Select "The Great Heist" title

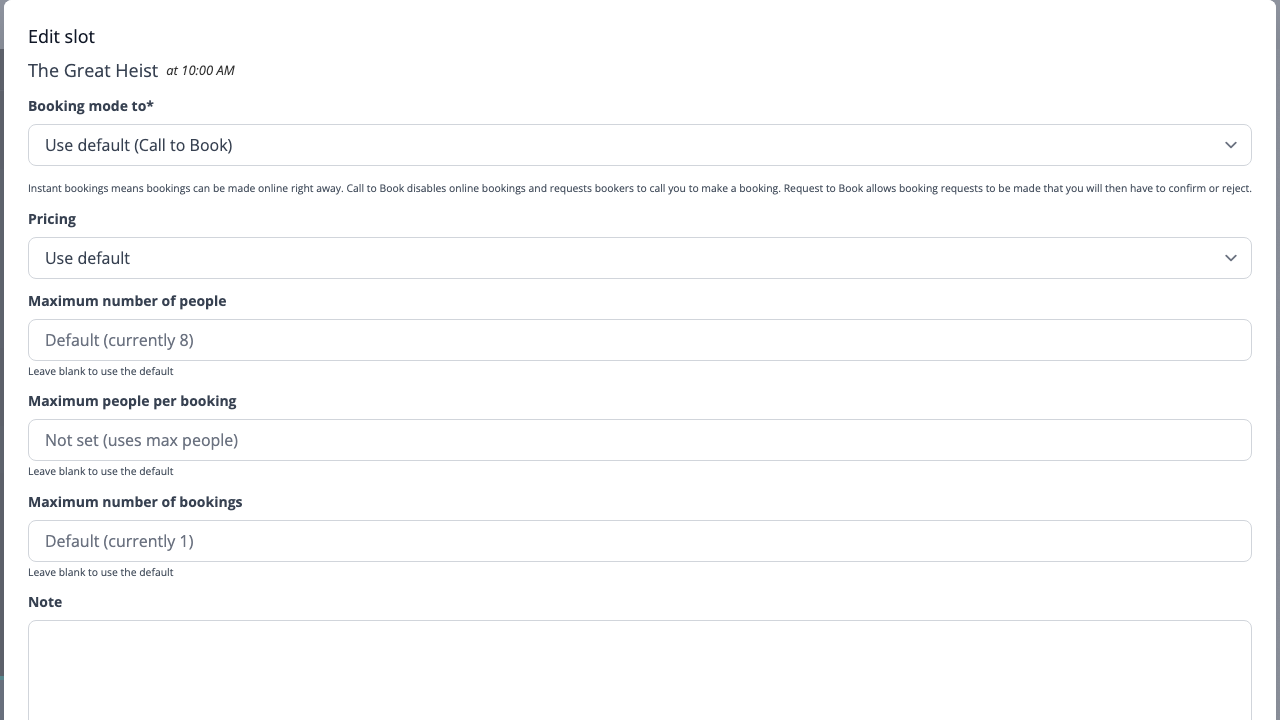pyautogui.click(x=93, y=70)
